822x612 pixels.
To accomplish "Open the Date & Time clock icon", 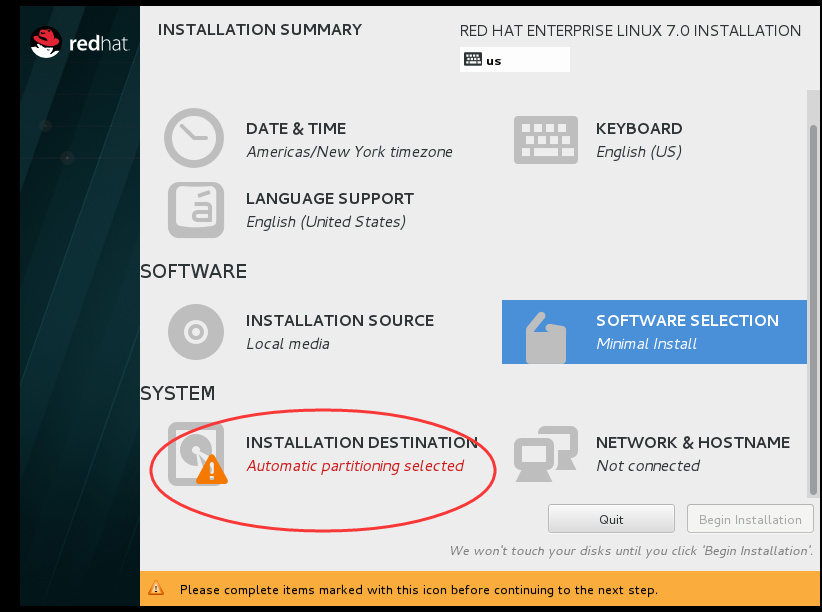I will [x=194, y=138].
